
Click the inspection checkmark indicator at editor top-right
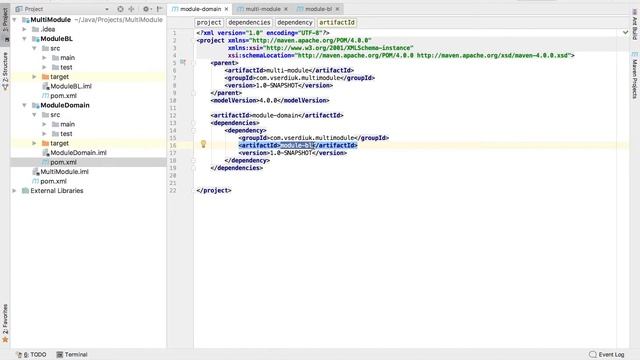point(625,32)
